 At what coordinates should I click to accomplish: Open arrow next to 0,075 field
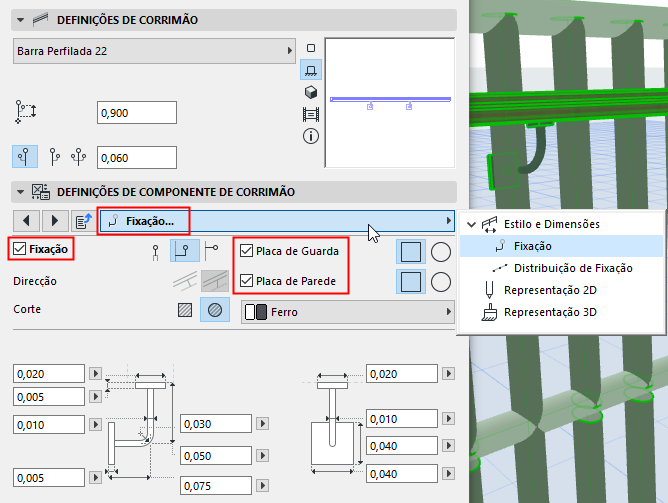(x=262, y=486)
